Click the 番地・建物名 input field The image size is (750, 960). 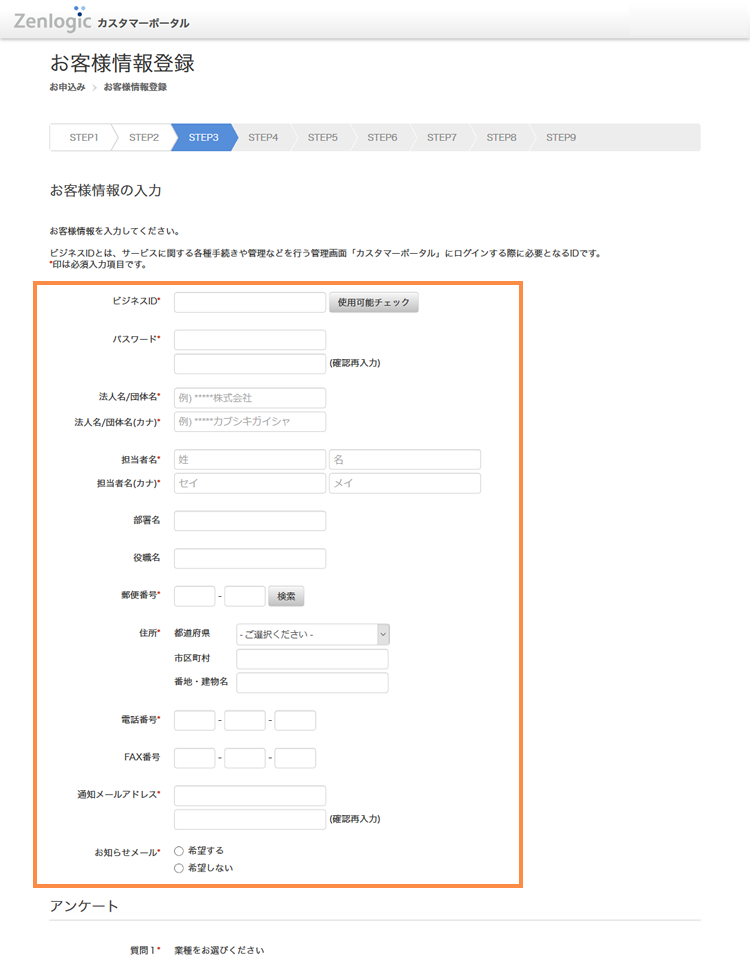click(312, 683)
